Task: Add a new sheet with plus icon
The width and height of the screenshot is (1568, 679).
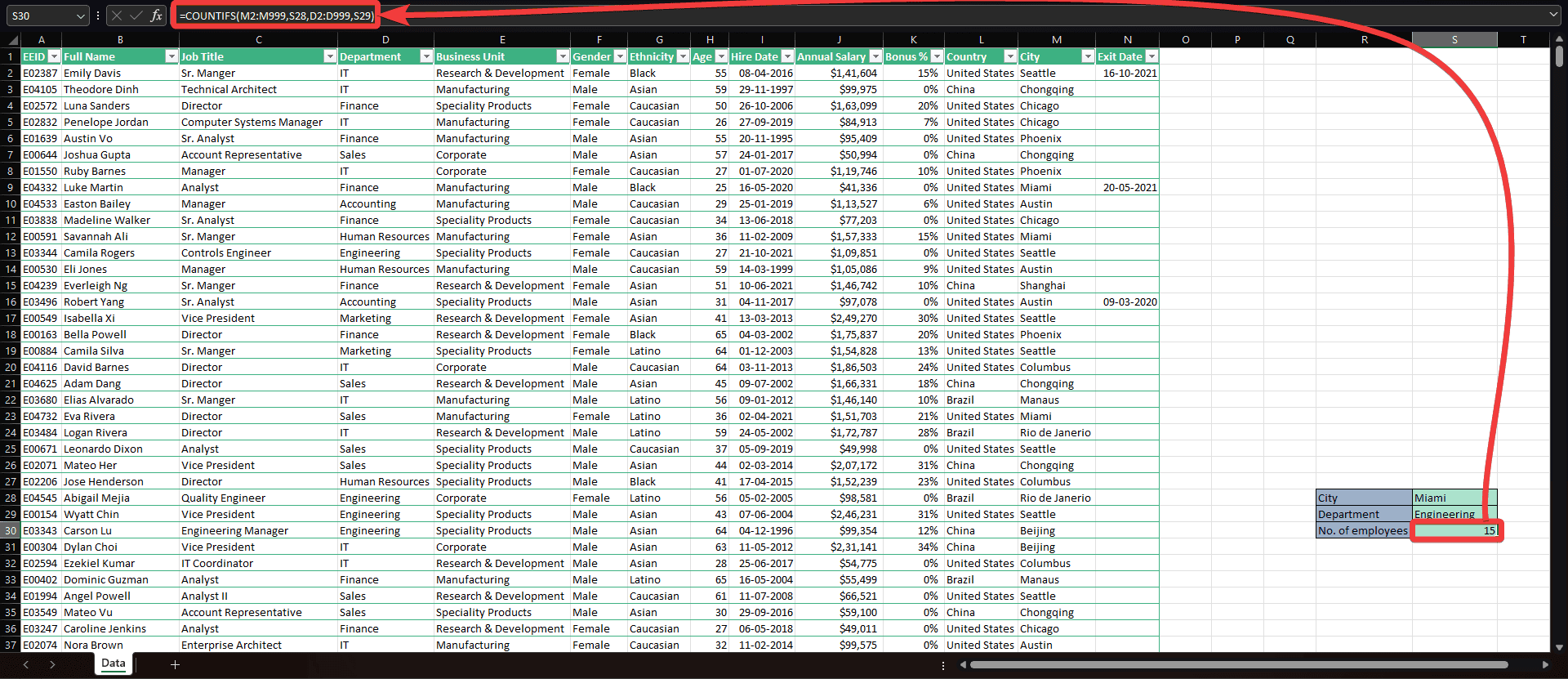Action: pyautogui.click(x=175, y=664)
